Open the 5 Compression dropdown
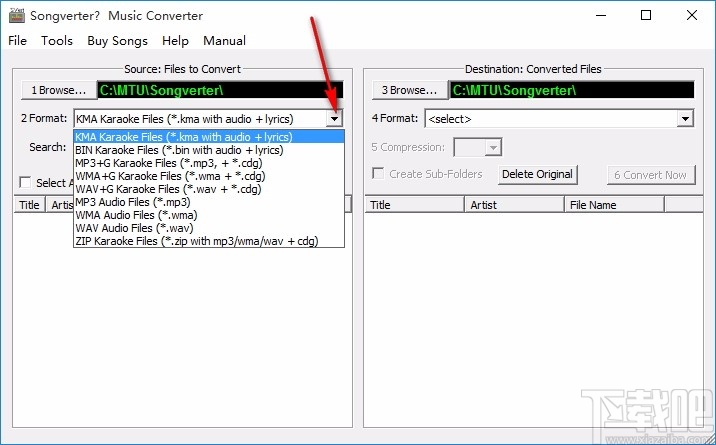This screenshot has height=445, width=716. [493, 147]
